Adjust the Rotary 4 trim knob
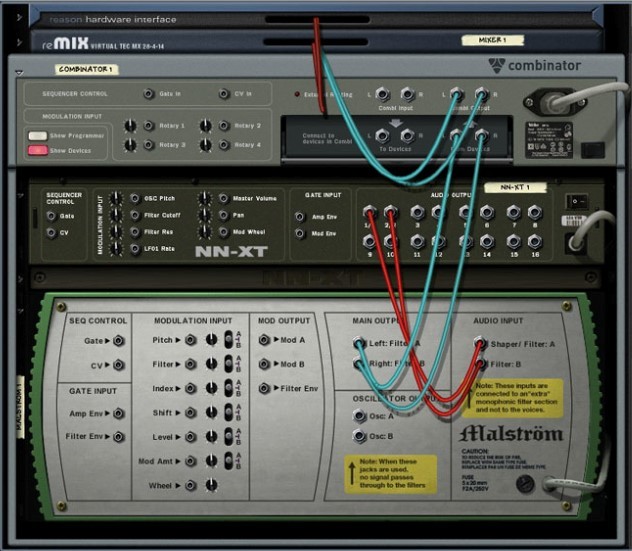The image size is (632, 551). pos(206,145)
